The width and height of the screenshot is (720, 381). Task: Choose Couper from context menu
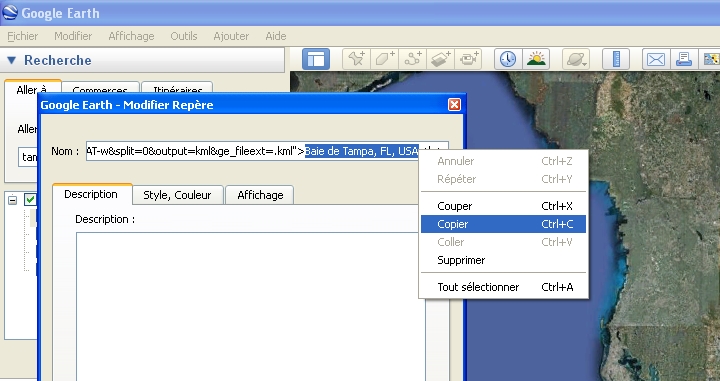[x=503, y=206]
